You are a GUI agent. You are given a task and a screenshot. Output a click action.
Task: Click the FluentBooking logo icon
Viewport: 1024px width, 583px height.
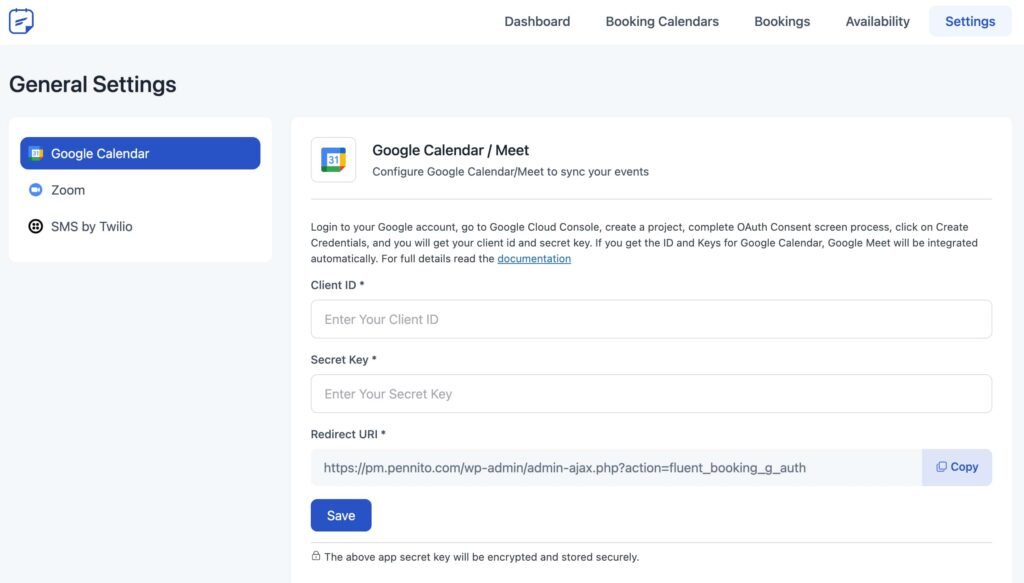click(21, 21)
